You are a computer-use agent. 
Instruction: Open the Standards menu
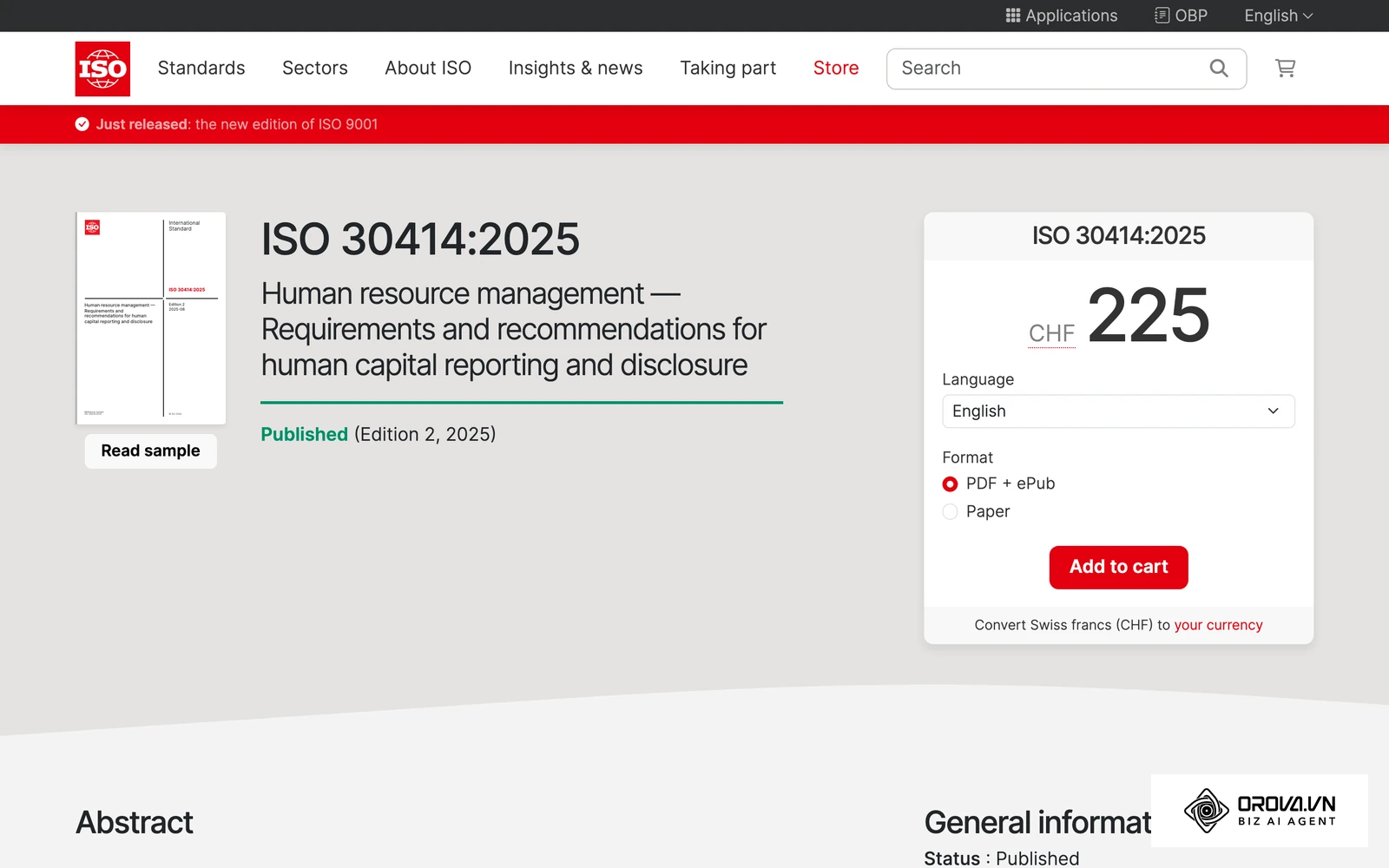pyautogui.click(x=201, y=69)
